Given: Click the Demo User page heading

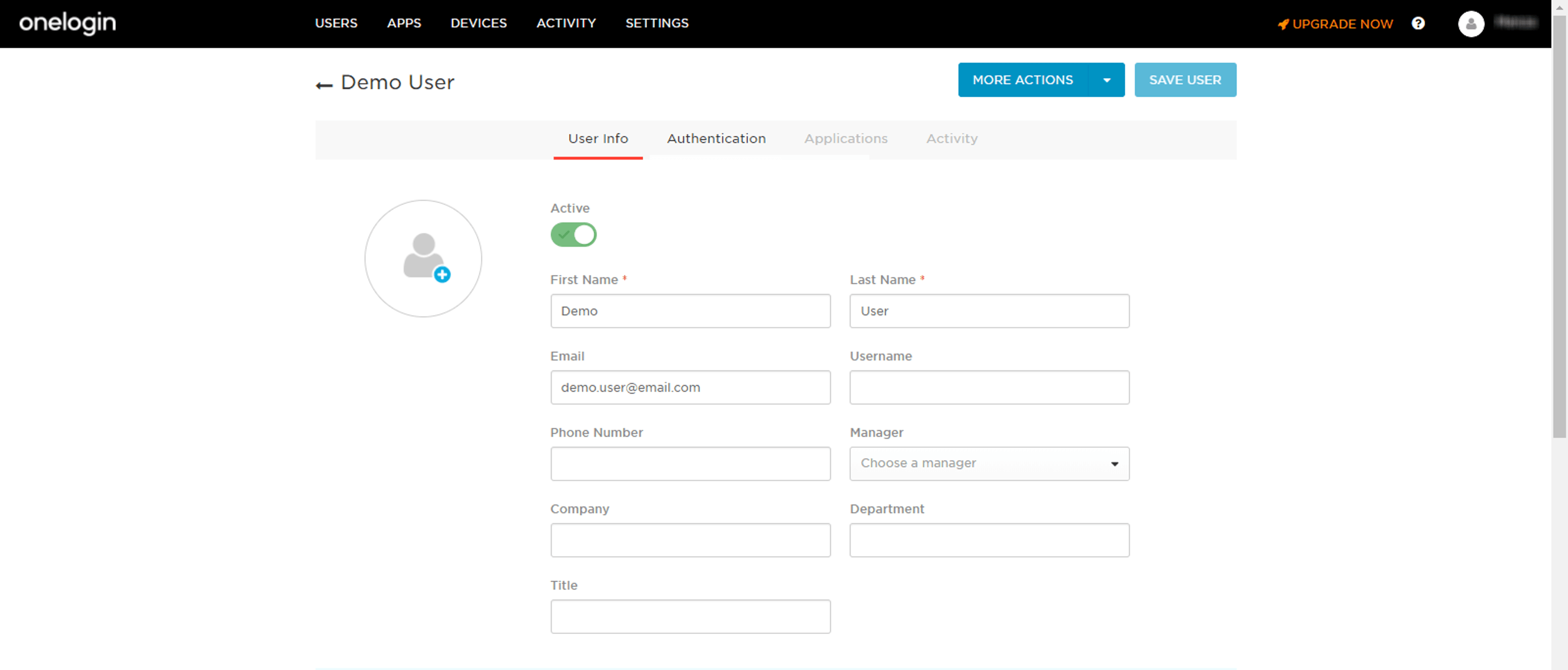Looking at the screenshot, I should click(397, 82).
